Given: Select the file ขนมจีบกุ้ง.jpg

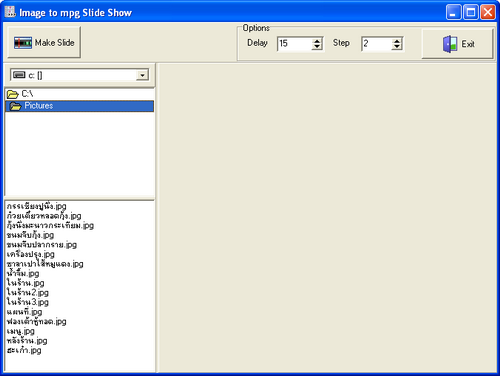Looking at the screenshot, I should [30, 235].
